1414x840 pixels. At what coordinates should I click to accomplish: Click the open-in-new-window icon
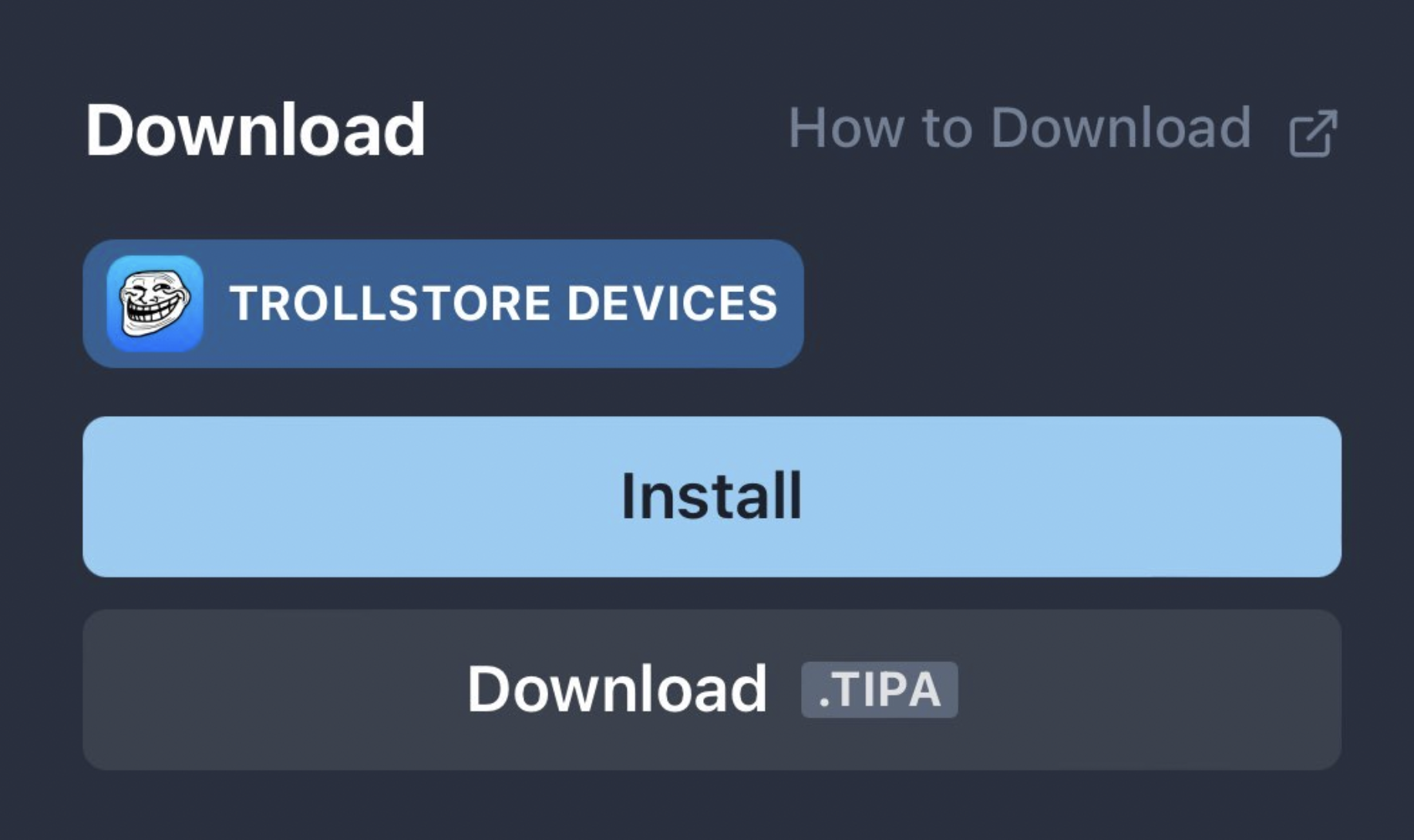coord(1312,134)
